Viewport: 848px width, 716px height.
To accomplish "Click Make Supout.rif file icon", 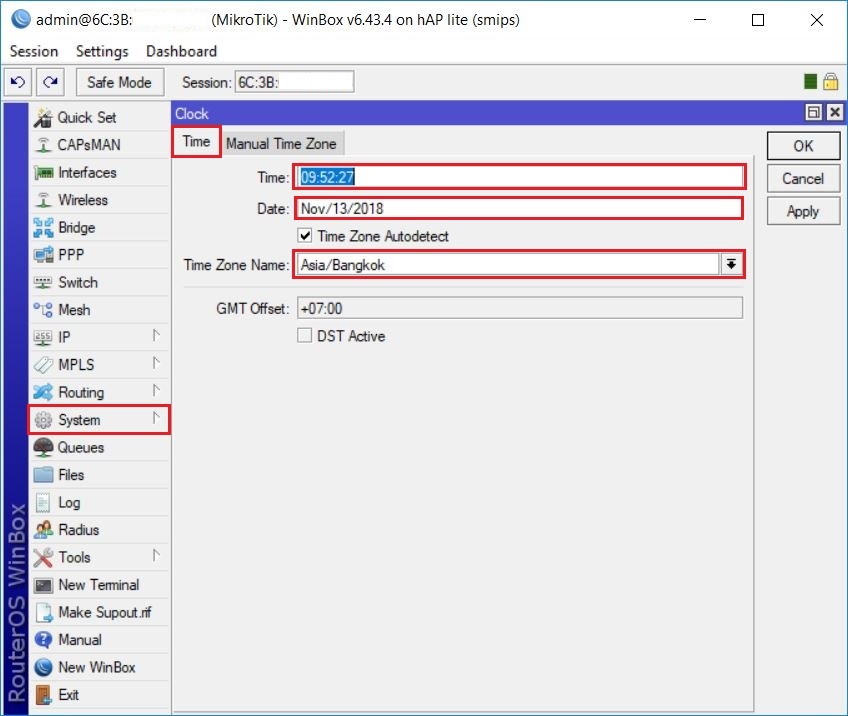I will click(43, 612).
